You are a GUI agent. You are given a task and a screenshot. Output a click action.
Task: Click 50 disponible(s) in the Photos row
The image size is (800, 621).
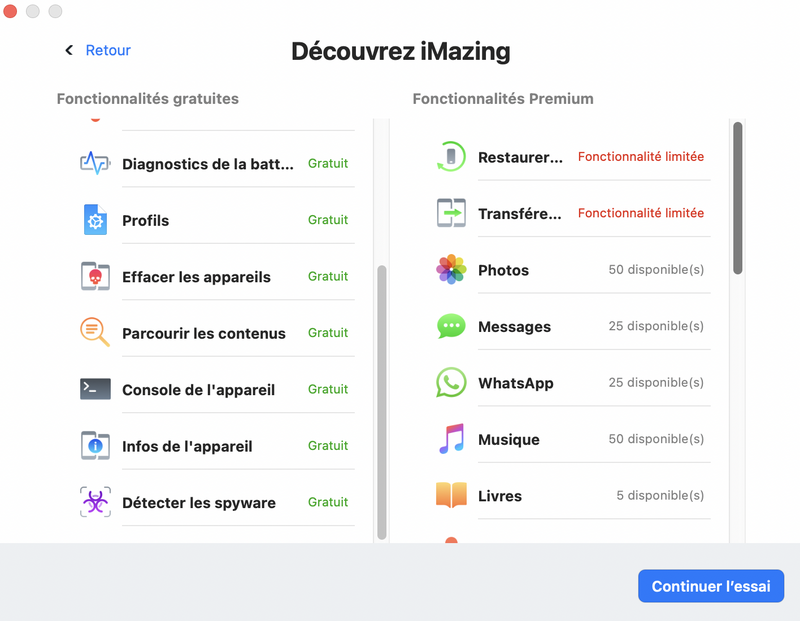pos(656,269)
